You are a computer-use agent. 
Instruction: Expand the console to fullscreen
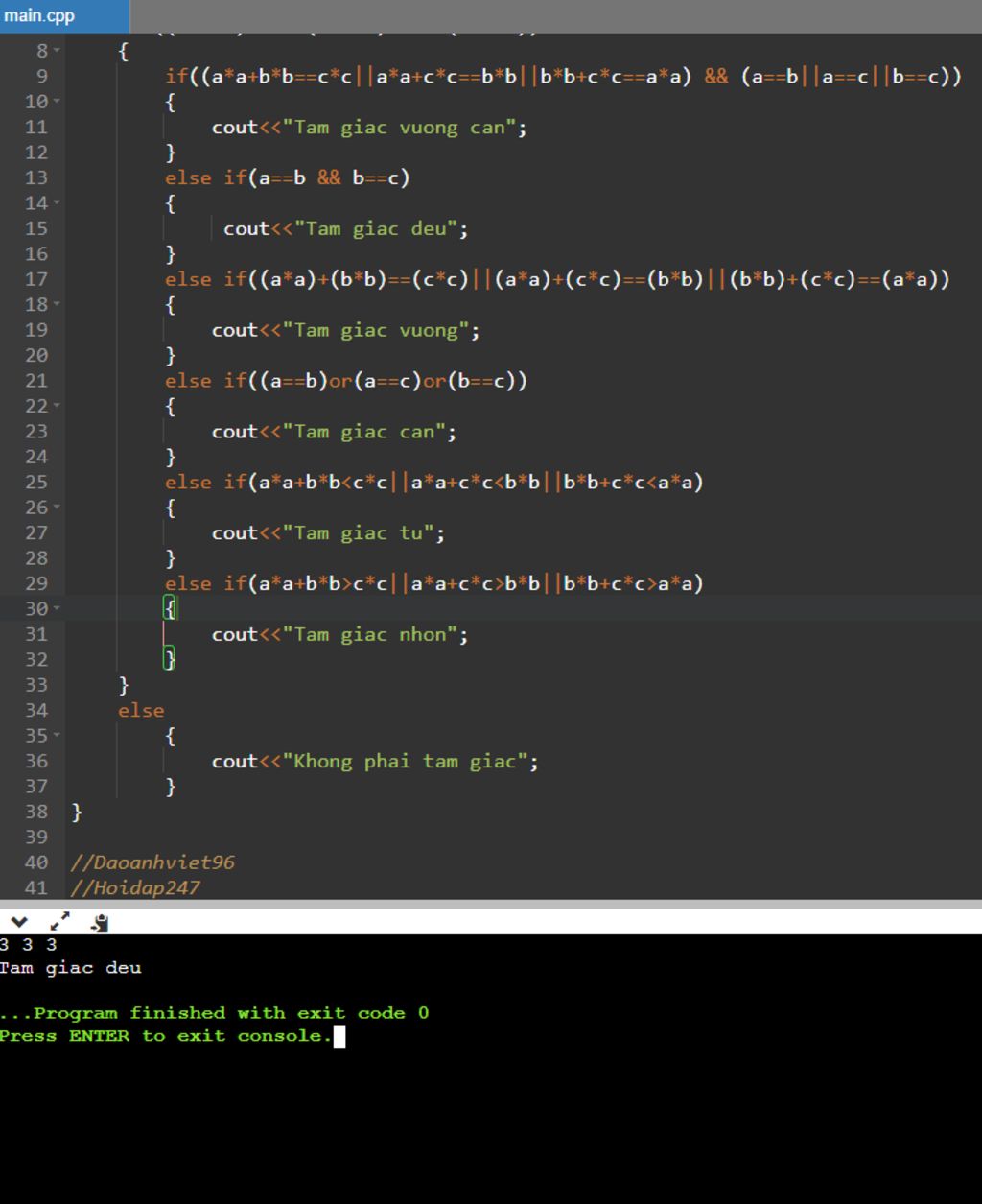(x=59, y=922)
